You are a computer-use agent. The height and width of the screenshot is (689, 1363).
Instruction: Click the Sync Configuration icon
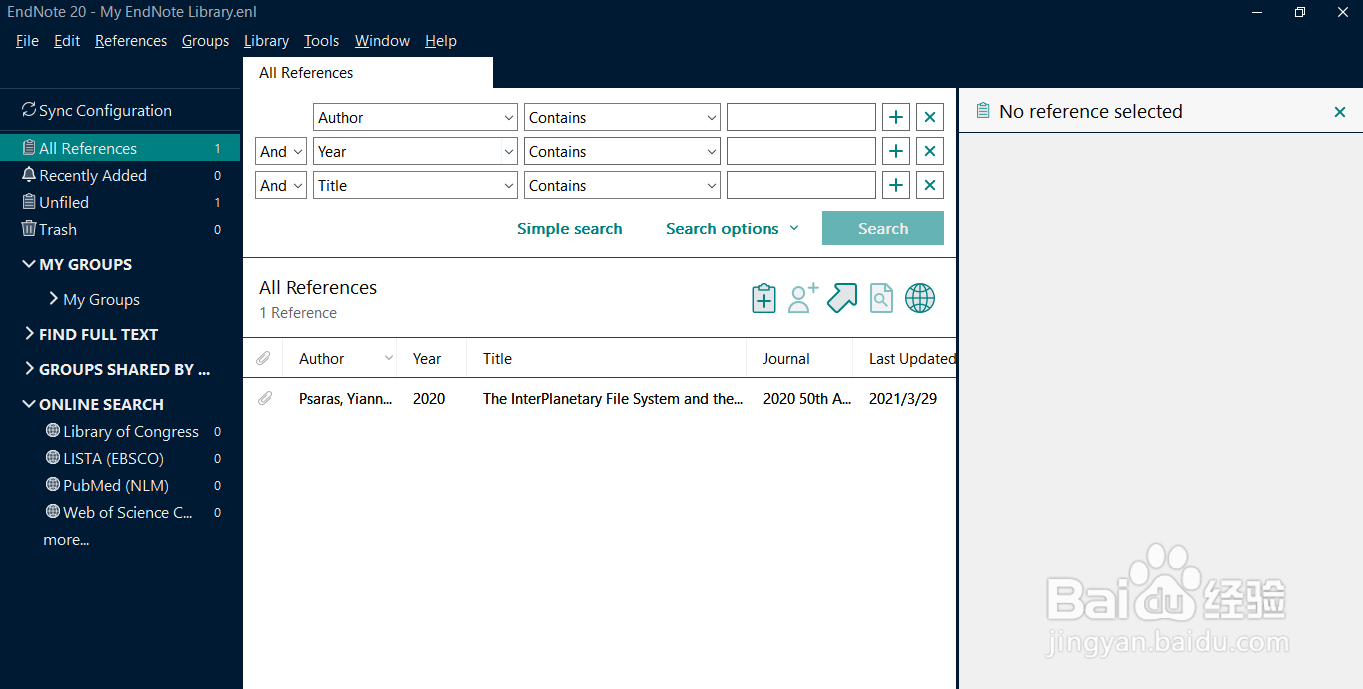coord(28,110)
